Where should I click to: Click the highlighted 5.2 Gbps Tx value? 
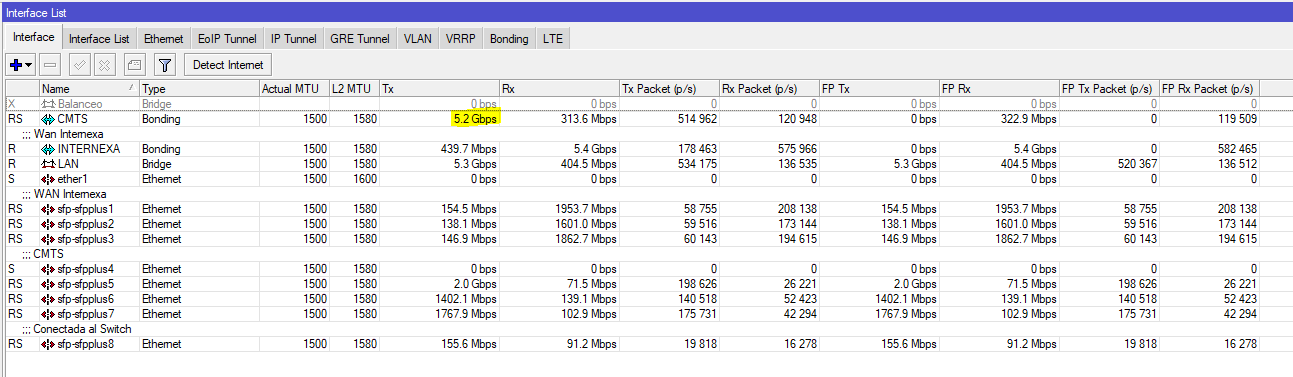[474, 119]
